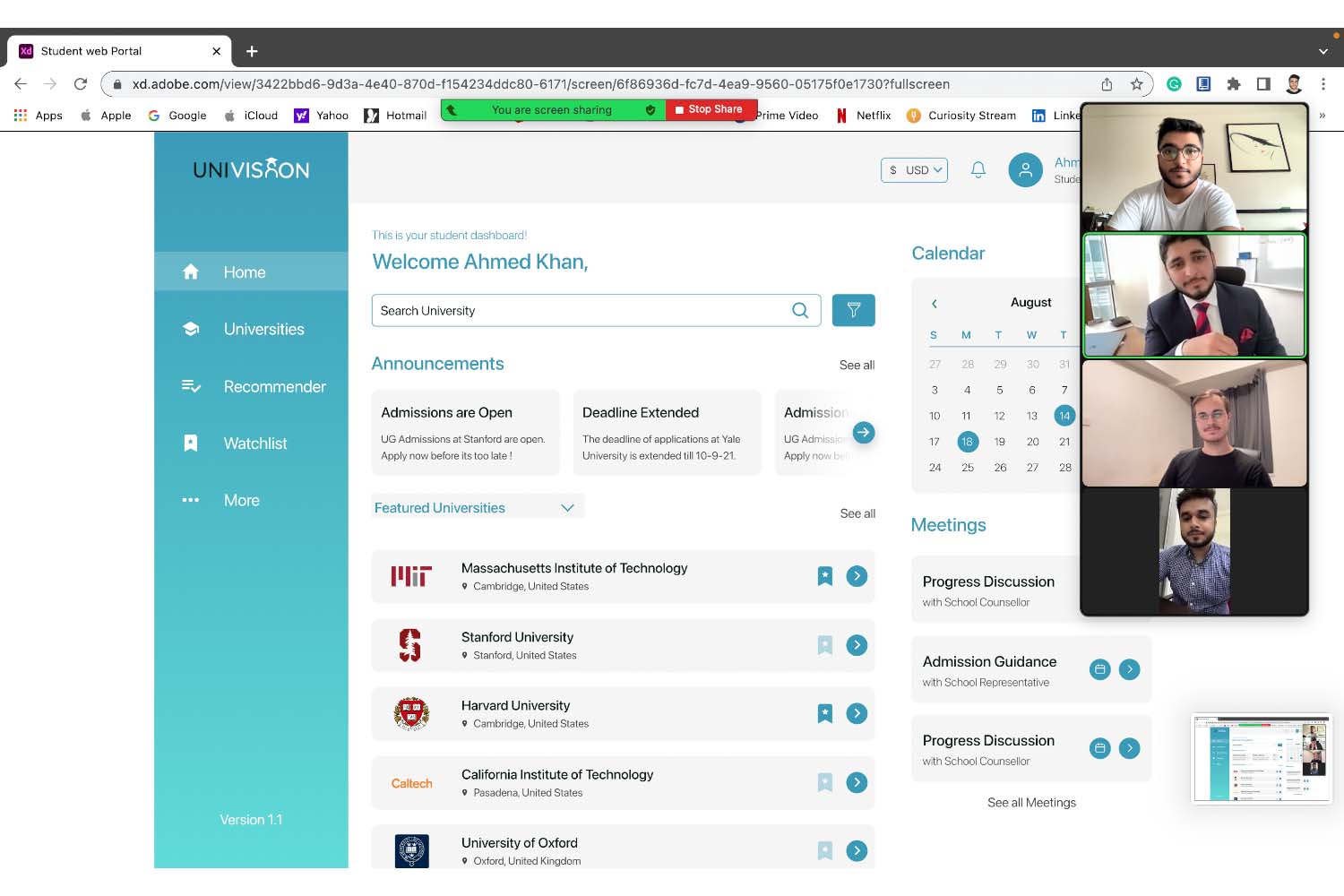1344x896 pixels.
Task: Open calendar icon for Admission Guidance meeting
Action: (x=1099, y=669)
